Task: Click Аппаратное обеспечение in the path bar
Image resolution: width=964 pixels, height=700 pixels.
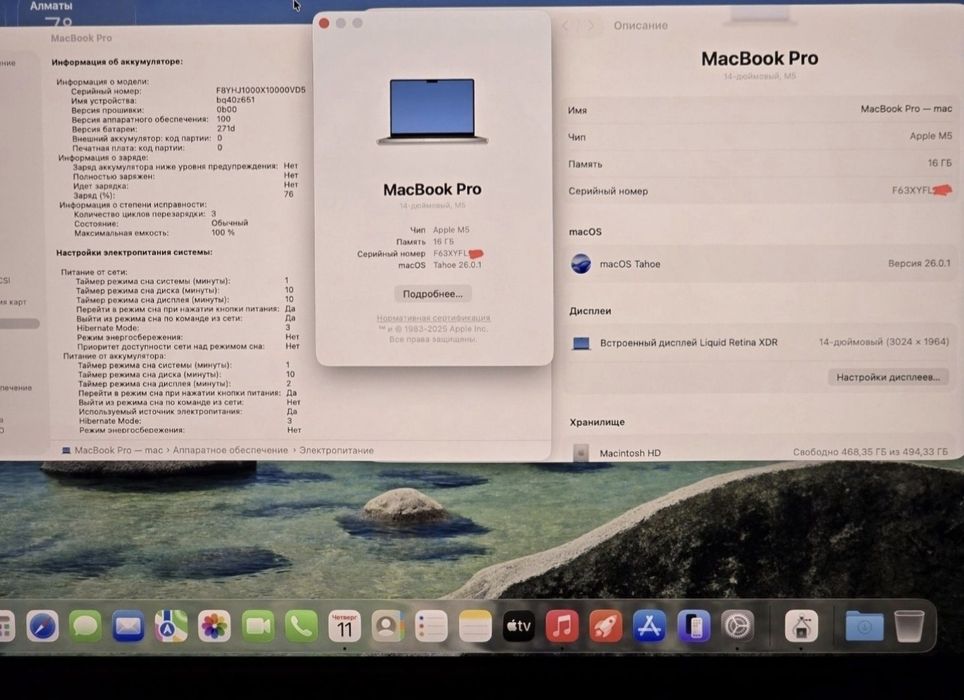Action: point(230,450)
